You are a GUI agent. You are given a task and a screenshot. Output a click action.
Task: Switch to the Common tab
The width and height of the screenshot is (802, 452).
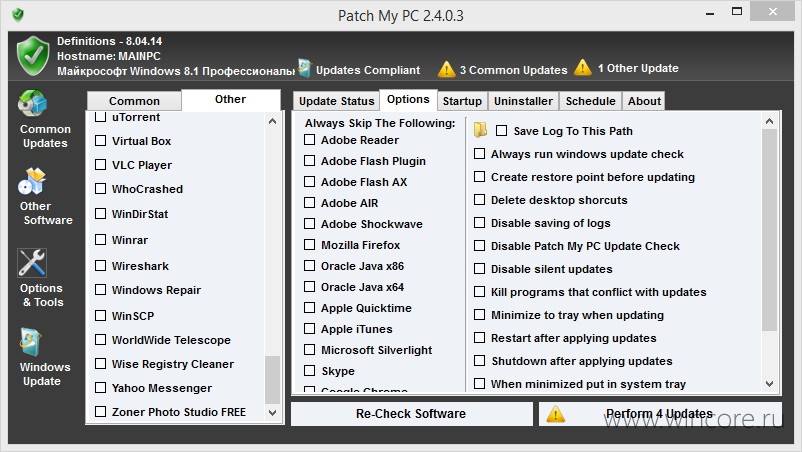[x=134, y=101]
